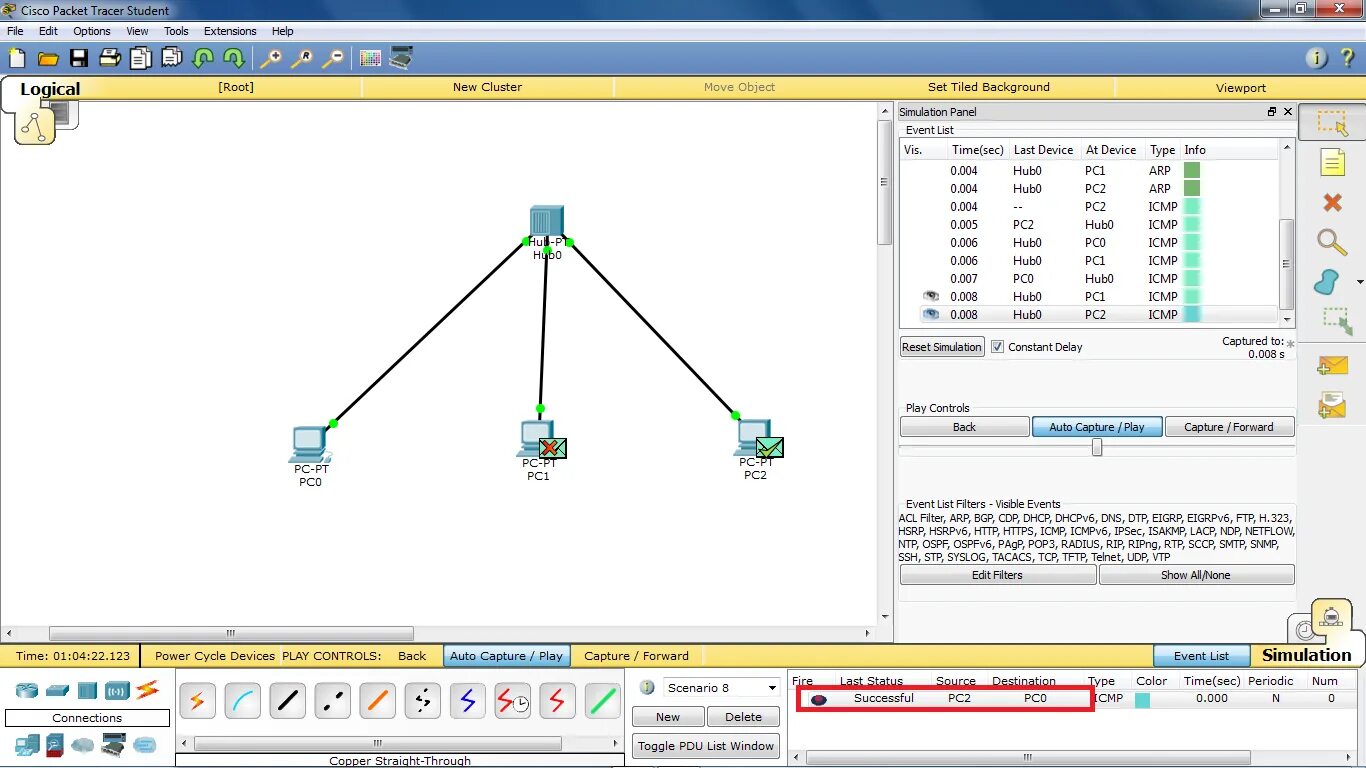Pick the light blue Console cable
Viewport: 1366px width, 768px height.
coord(242,701)
